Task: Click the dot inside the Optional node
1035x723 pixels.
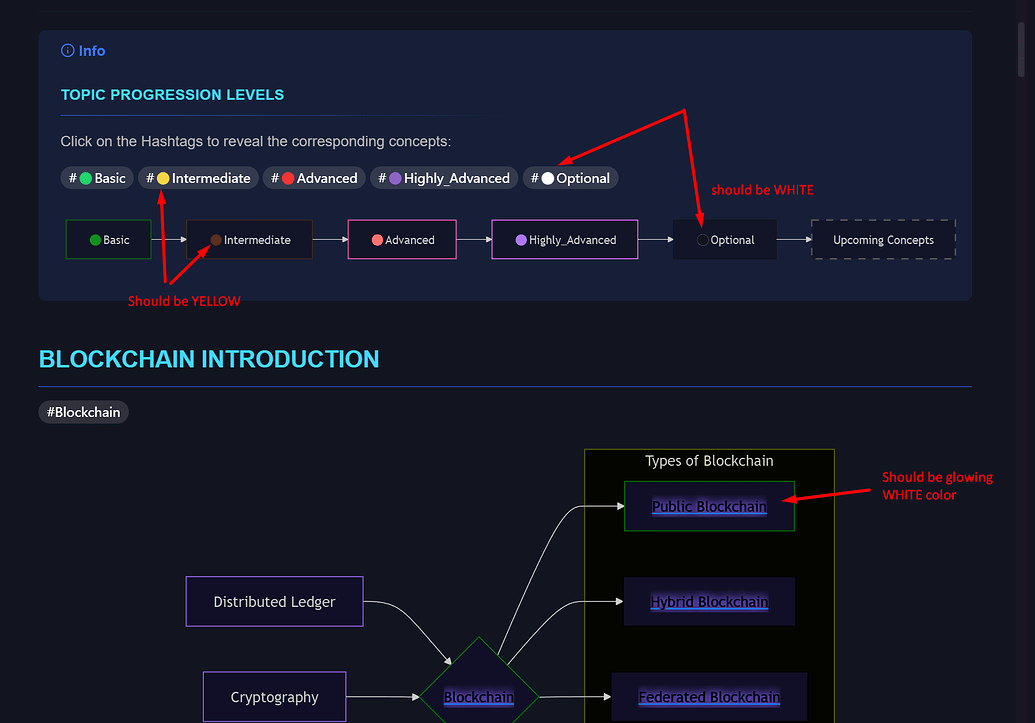Action: (704, 239)
